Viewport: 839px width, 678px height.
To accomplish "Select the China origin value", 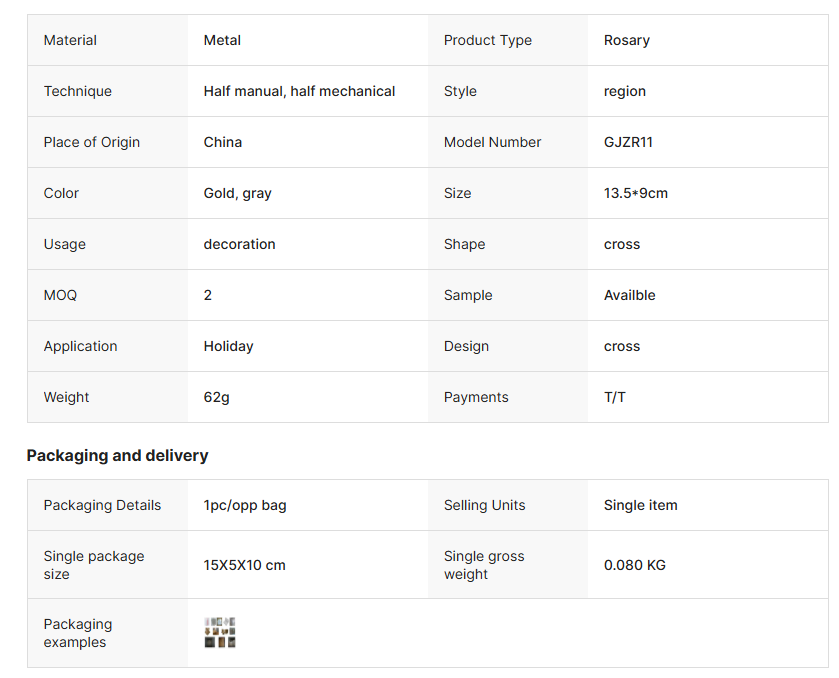I will [223, 142].
